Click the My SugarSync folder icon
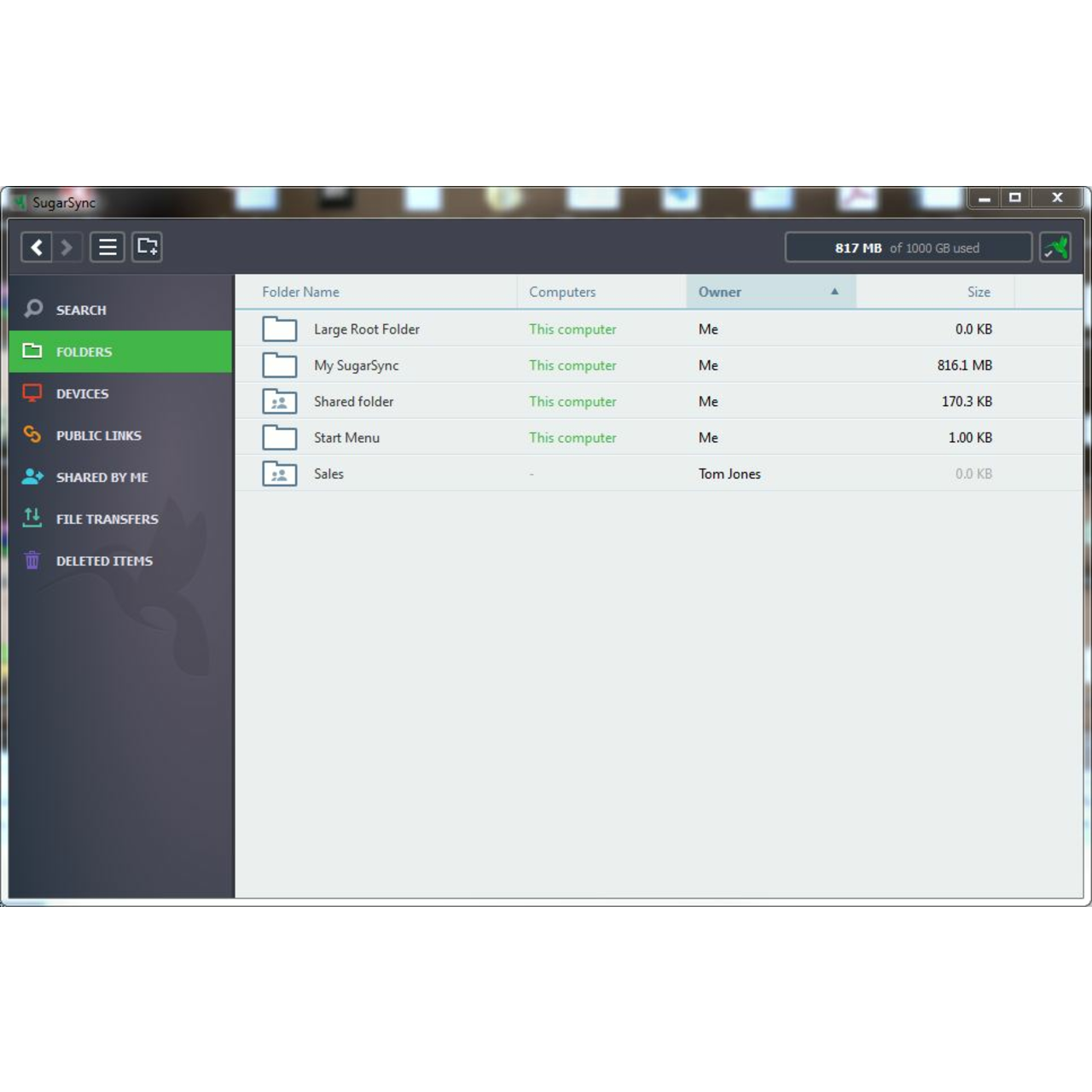Screen dimensions: 1092x1092 point(280,365)
